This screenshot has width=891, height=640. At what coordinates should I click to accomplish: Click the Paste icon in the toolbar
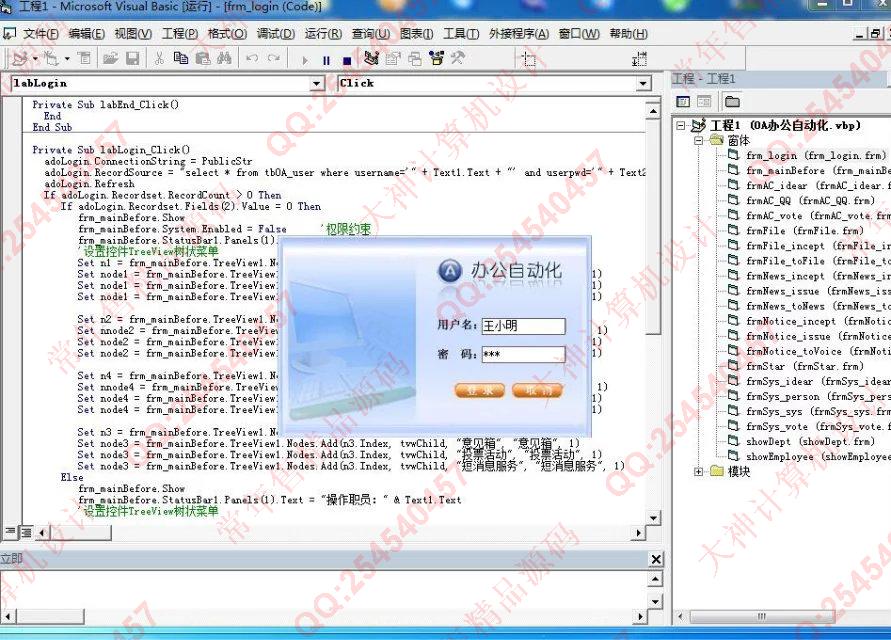[203, 58]
